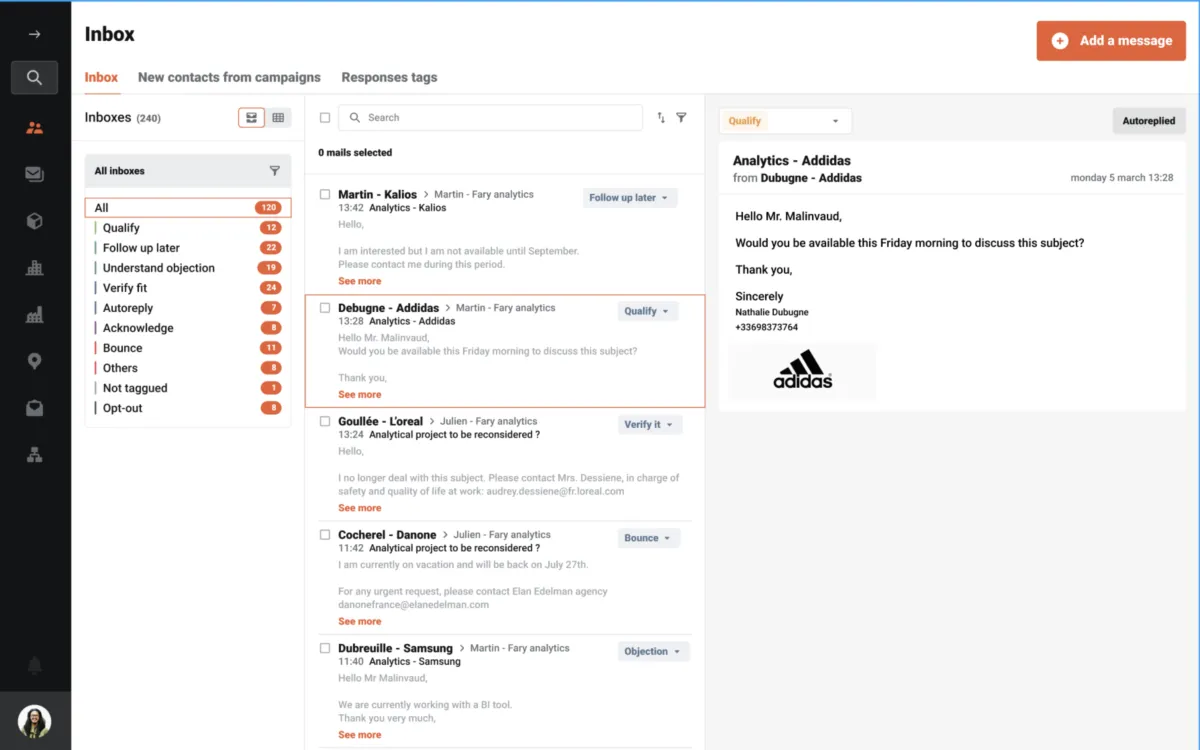This screenshot has width=1200, height=750.
Task: See more of the Debugne - Addidas mail
Action: coord(359,394)
